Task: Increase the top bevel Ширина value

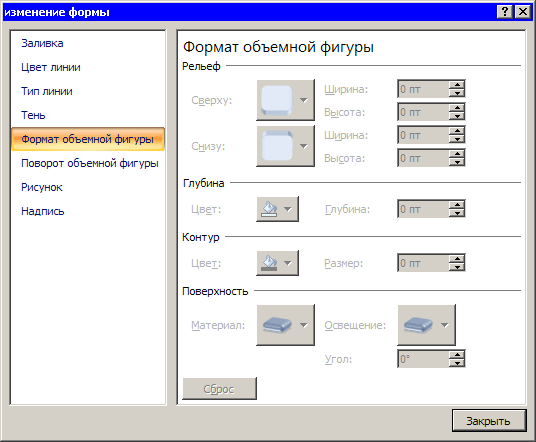Action: tap(457, 84)
